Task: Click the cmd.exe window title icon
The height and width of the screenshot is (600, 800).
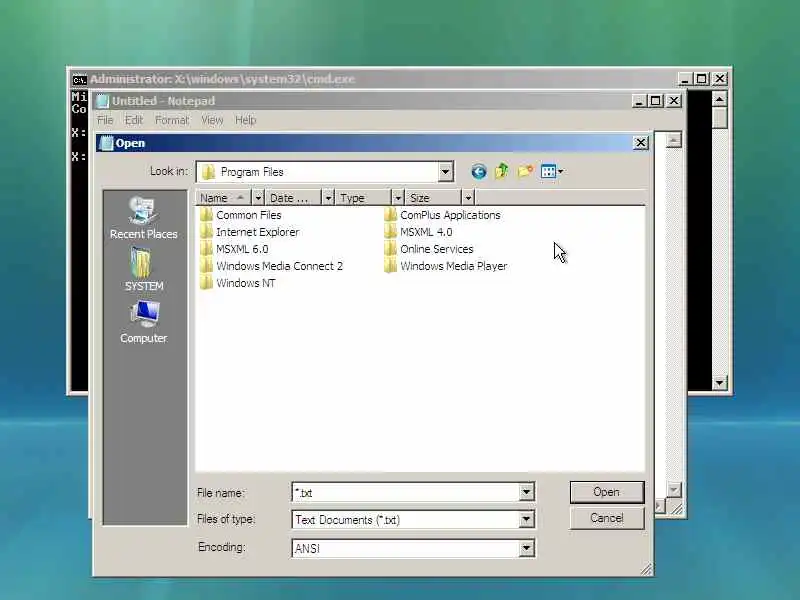Action: coord(79,80)
